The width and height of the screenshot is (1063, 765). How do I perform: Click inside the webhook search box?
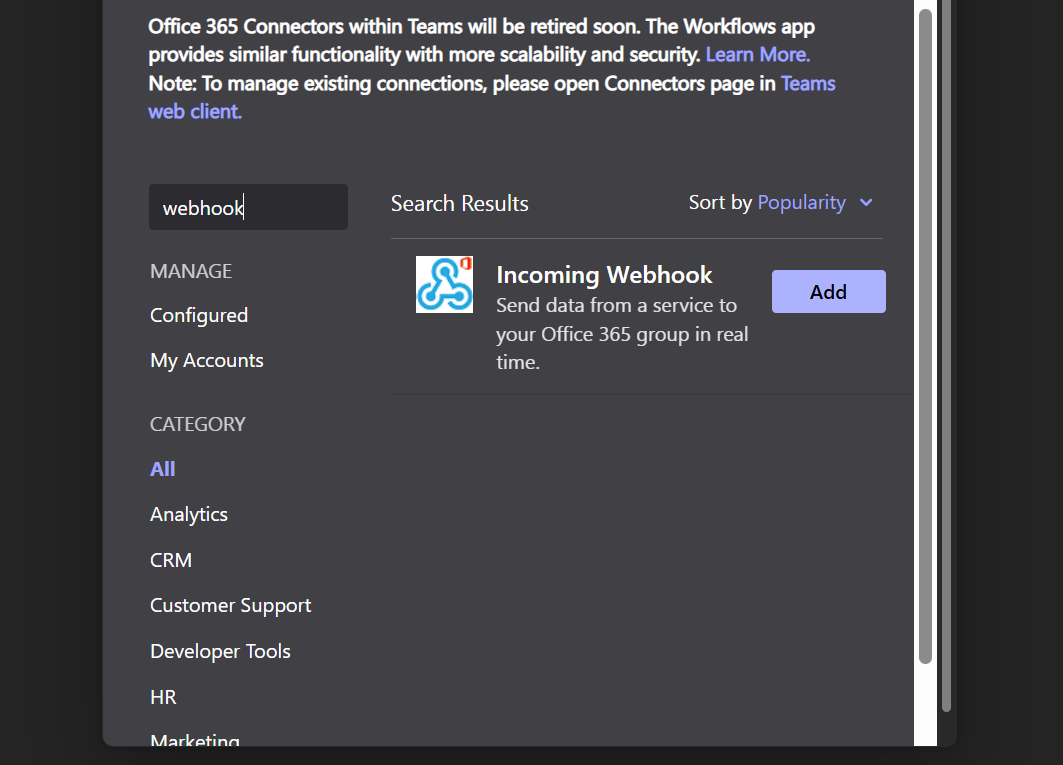[x=248, y=207]
